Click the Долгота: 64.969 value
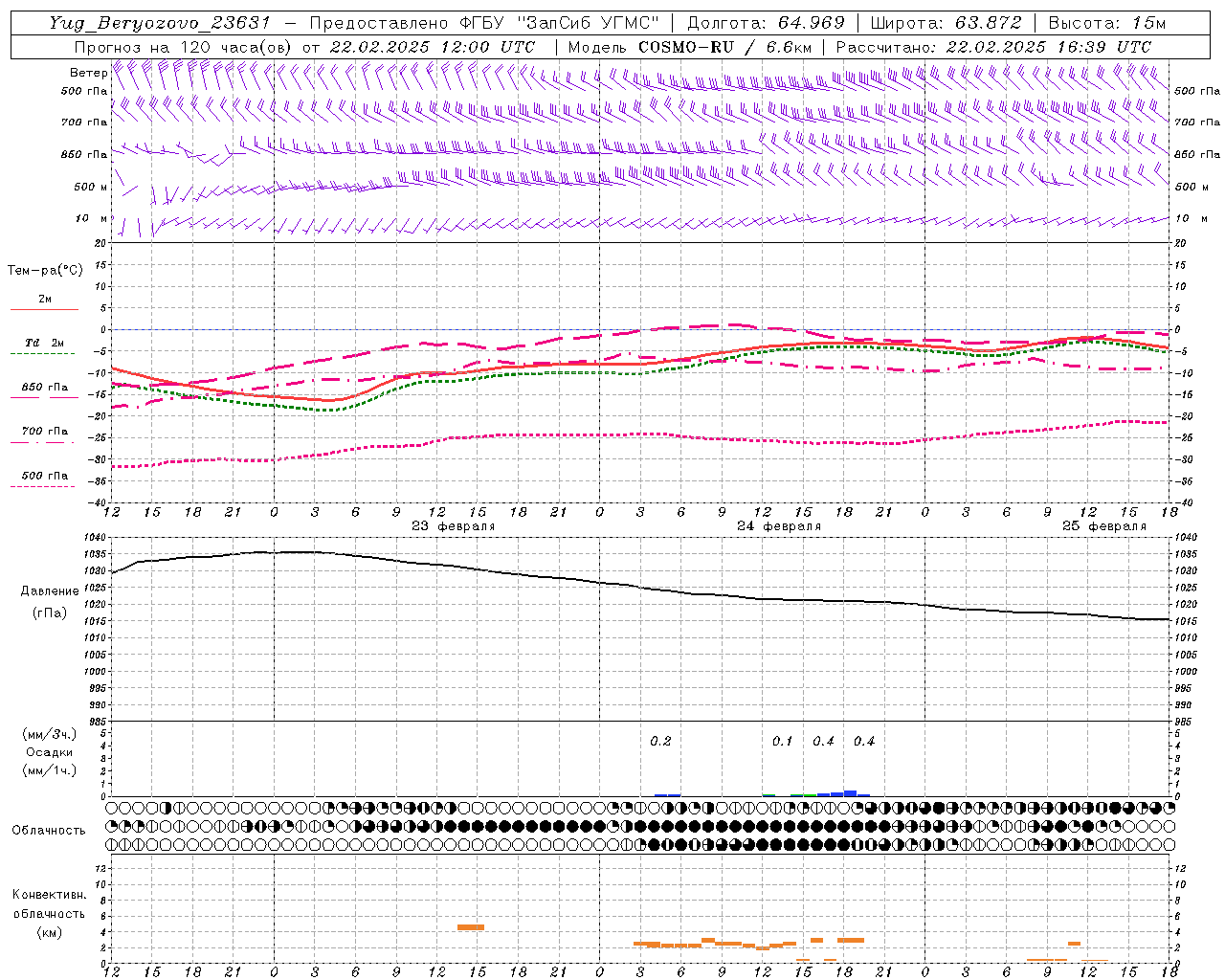Image resolution: width=1225 pixels, height=980 pixels. (x=766, y=23)
